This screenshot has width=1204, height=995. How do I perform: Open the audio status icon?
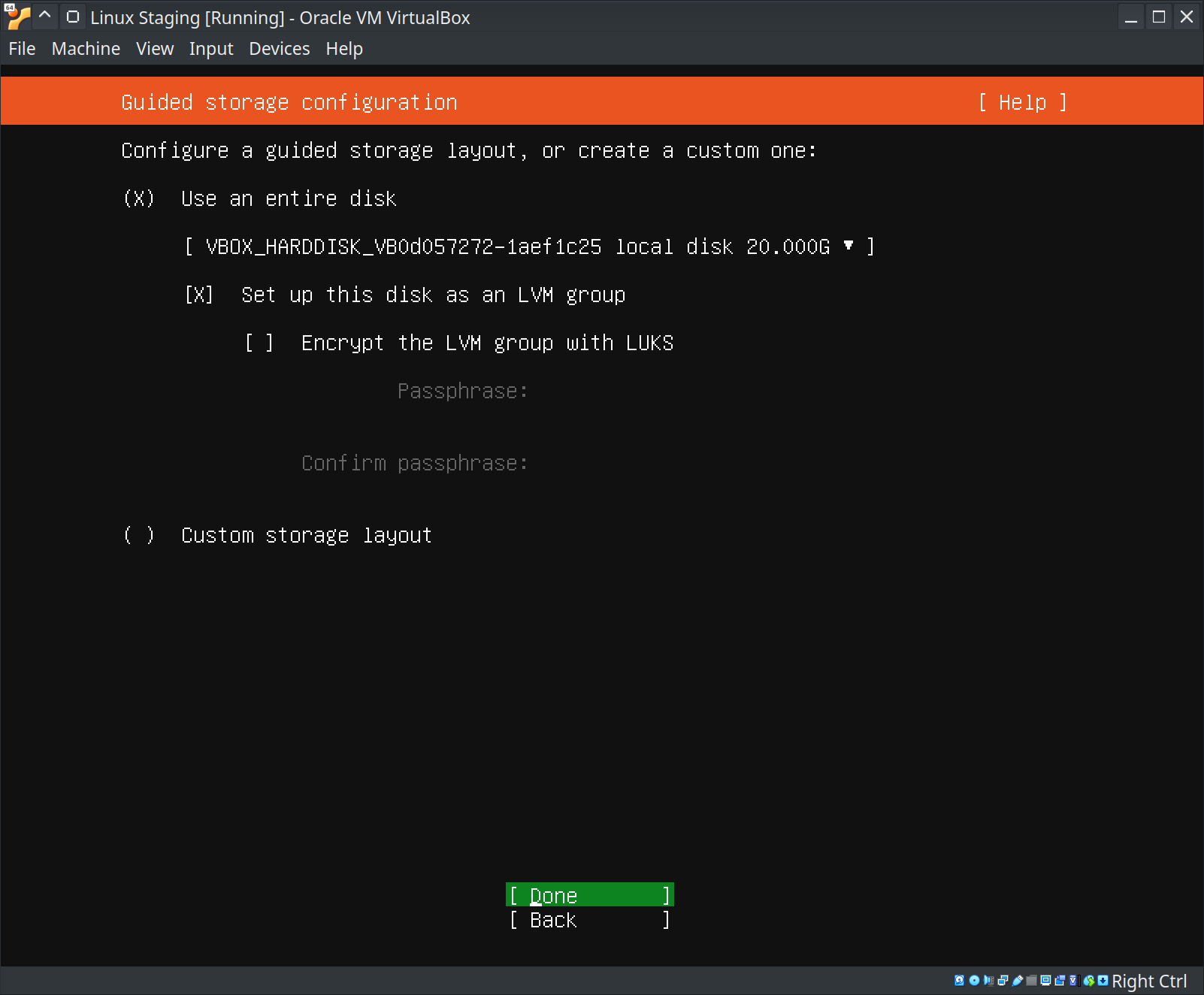[988, 980]
